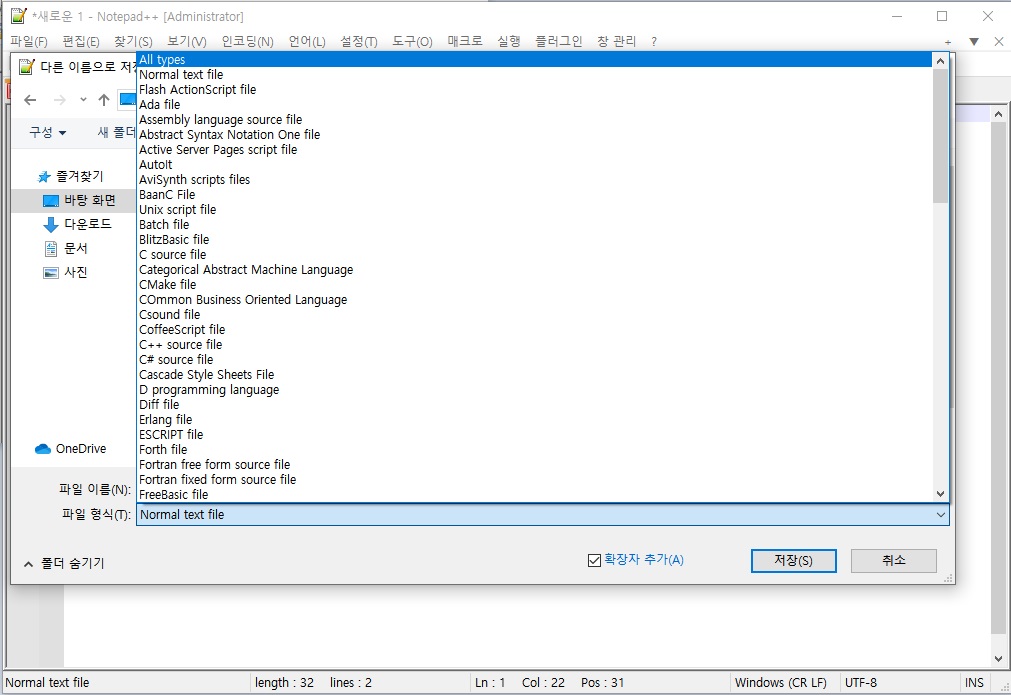Click Windows (CR LF) in status bar

(x=781, y=682)
